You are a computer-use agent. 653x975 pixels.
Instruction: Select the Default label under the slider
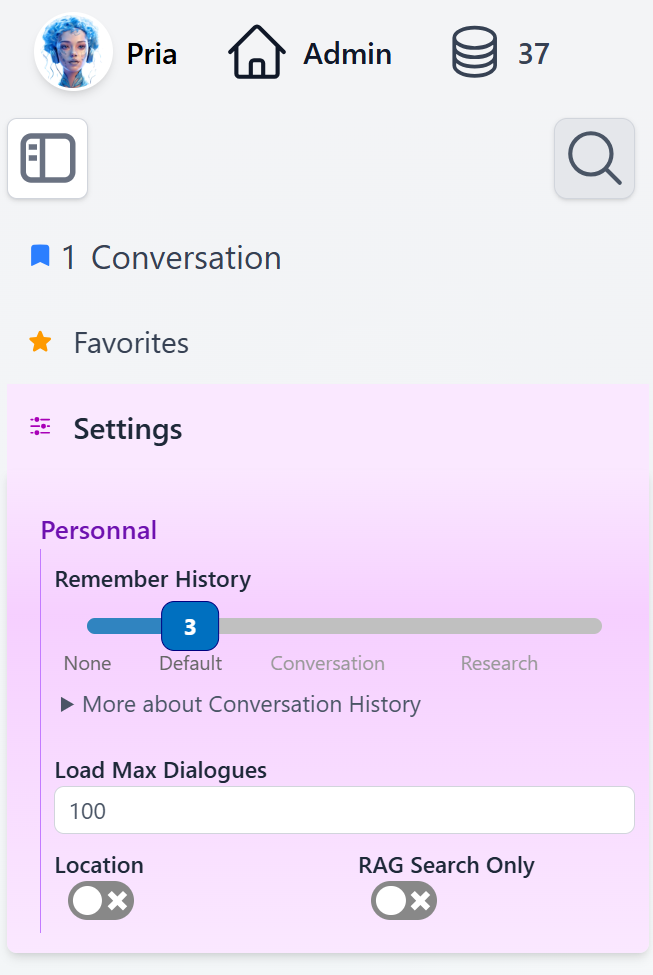[190, 663]
